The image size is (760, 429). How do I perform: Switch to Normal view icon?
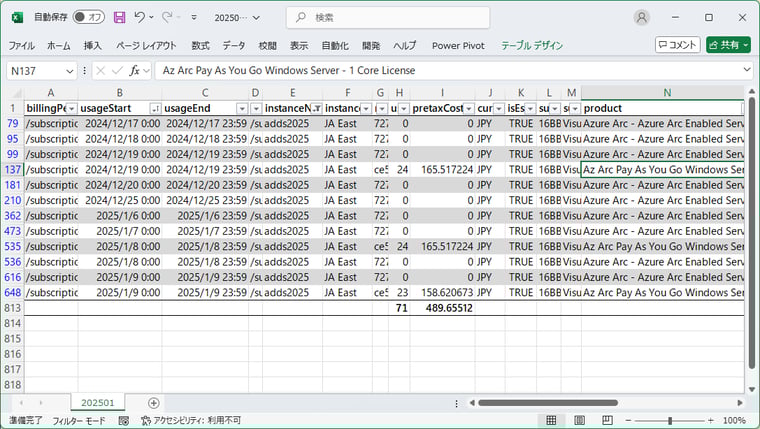(551, 420)
